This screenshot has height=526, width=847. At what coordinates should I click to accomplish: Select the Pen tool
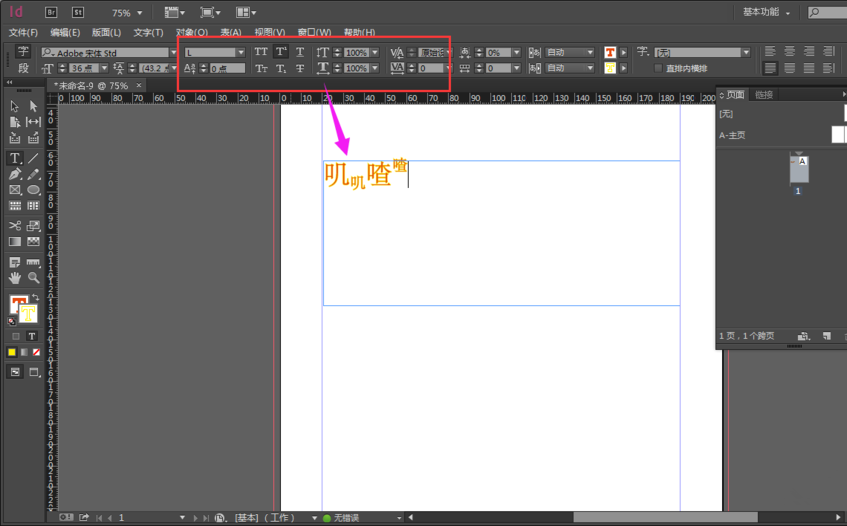(x=15, y=174)
